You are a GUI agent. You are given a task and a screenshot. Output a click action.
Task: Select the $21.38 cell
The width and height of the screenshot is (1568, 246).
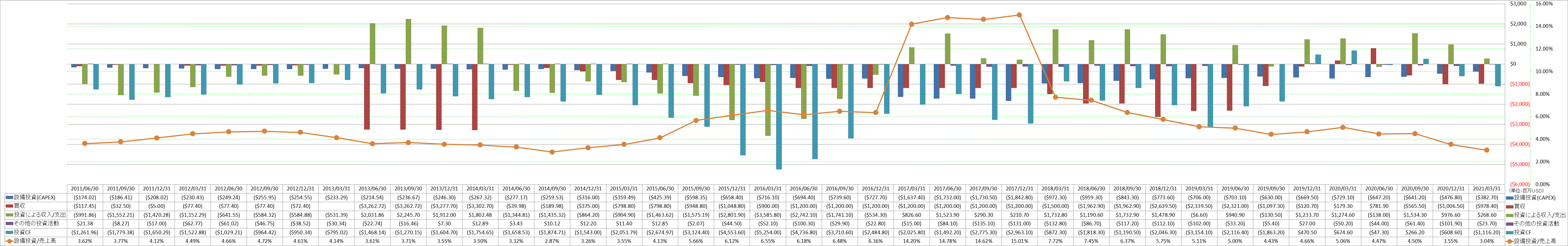[x=85, y=224]
